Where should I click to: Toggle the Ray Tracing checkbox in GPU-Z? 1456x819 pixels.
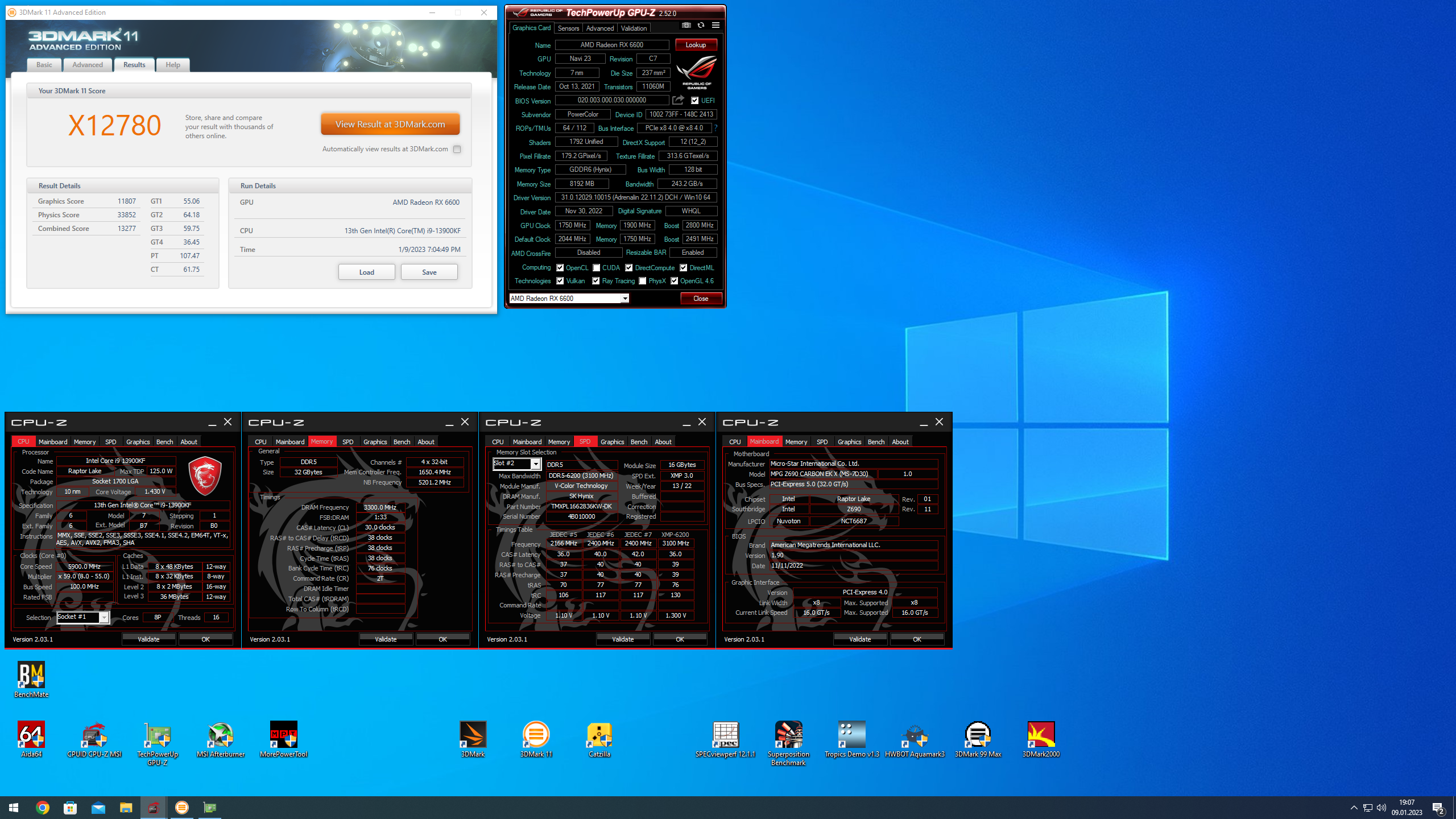596,281
